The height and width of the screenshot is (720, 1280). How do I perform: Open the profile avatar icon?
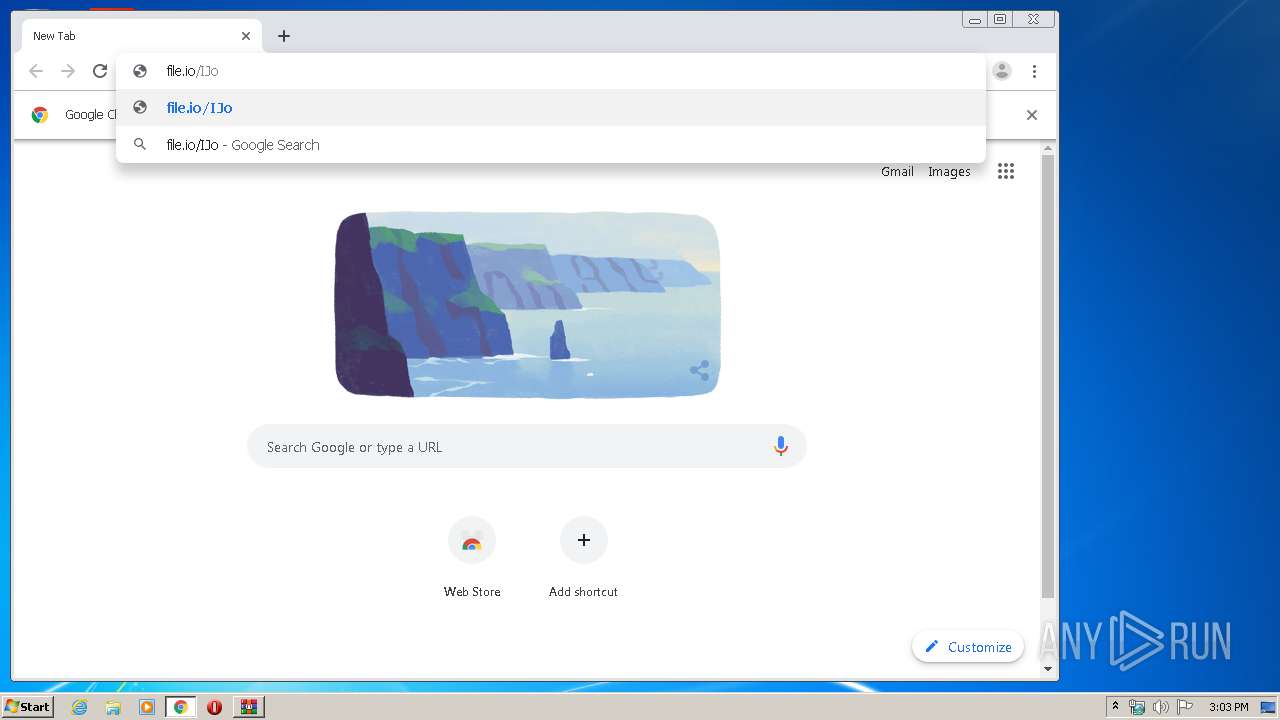point(1002,71)
